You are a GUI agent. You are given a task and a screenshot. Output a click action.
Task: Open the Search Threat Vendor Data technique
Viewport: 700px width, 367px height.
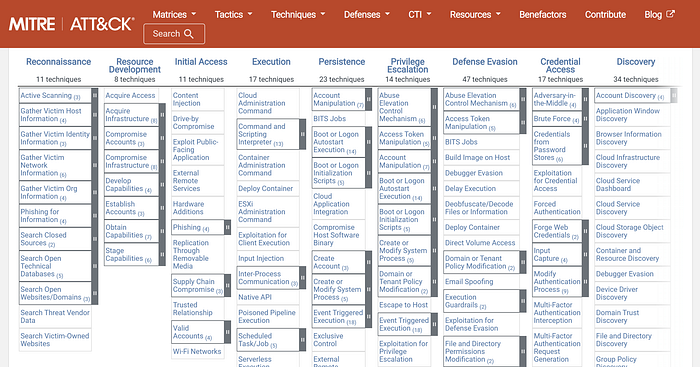click(55, 317)
